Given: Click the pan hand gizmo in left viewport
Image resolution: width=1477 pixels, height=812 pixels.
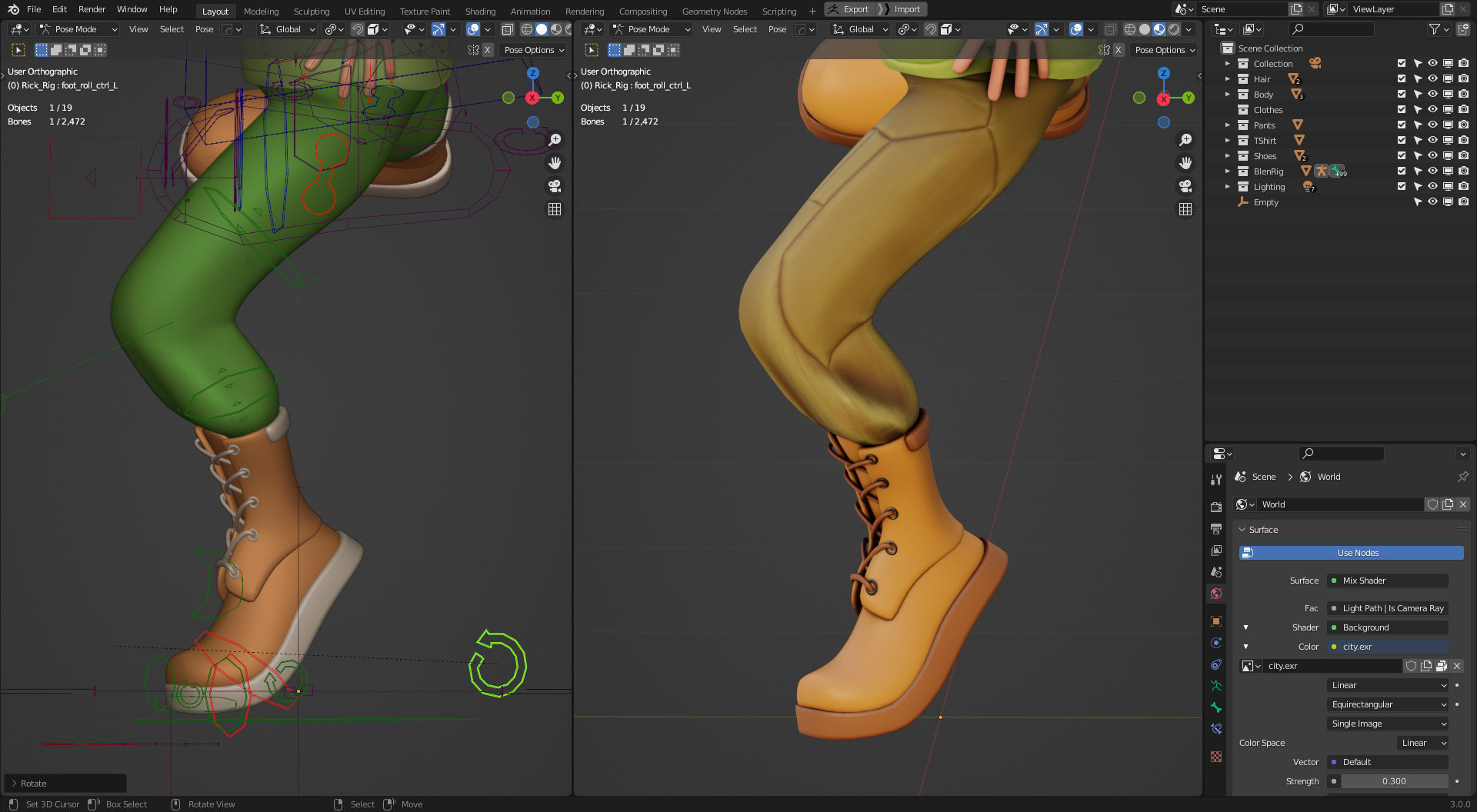Looking at the screenshot, I should click(x=555, y=163).
